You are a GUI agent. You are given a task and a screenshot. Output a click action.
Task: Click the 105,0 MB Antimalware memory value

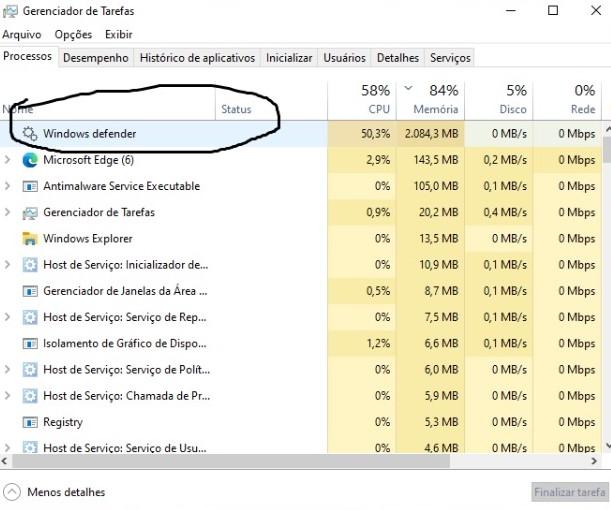pos(436,186)
